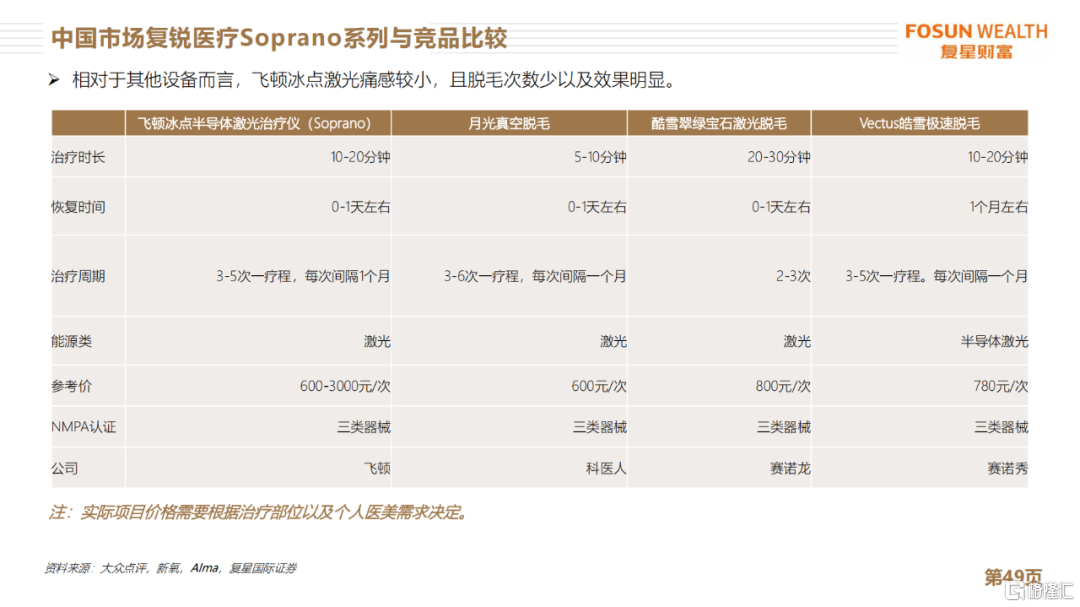1080x607 pixels.
Task: Click the source line 资料来源：大众点评
Action: tap(171, 568)
